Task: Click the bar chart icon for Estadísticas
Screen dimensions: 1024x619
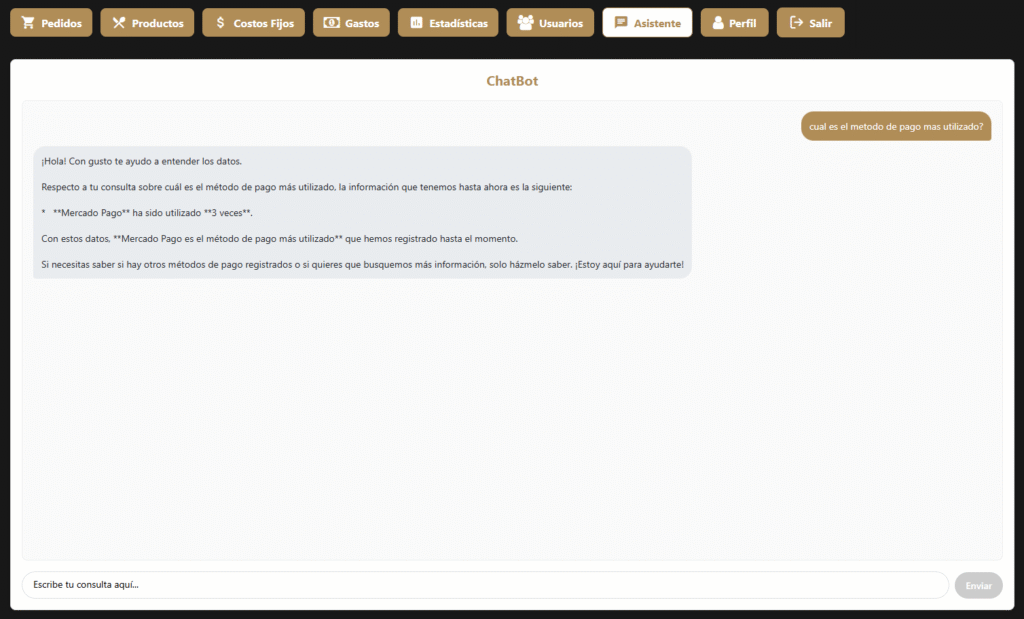Action: point(416,23)
